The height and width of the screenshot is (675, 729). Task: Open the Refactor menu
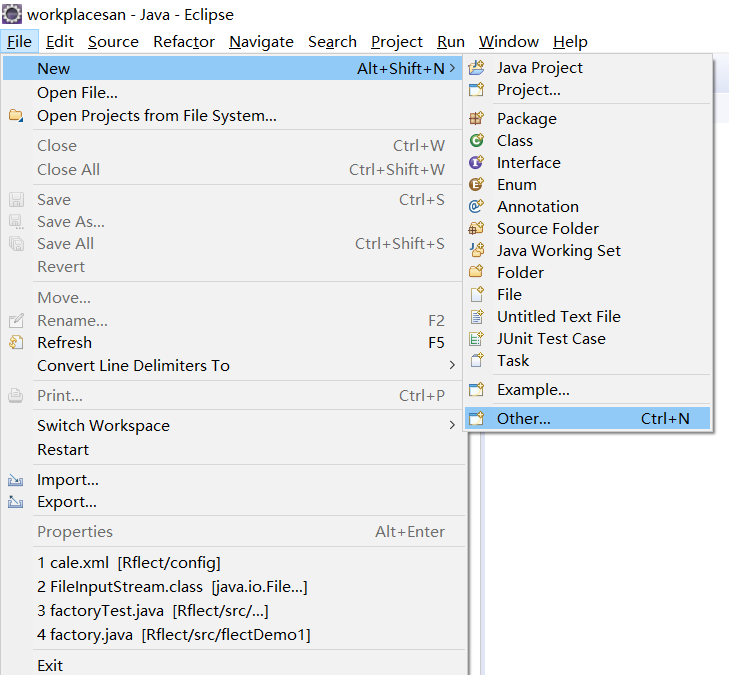(x=184, y=42)
